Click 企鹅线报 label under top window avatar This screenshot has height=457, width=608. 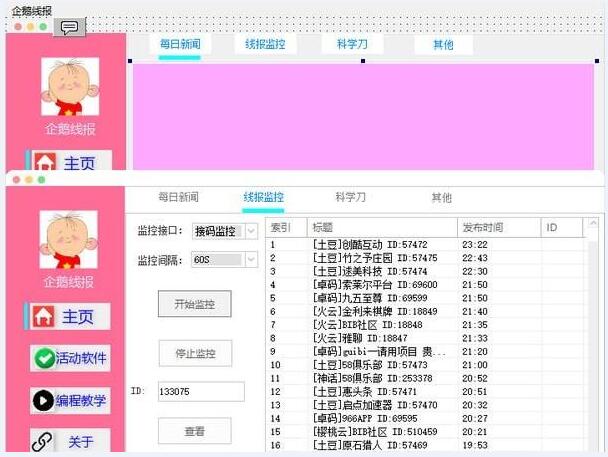tap(70, 129)
